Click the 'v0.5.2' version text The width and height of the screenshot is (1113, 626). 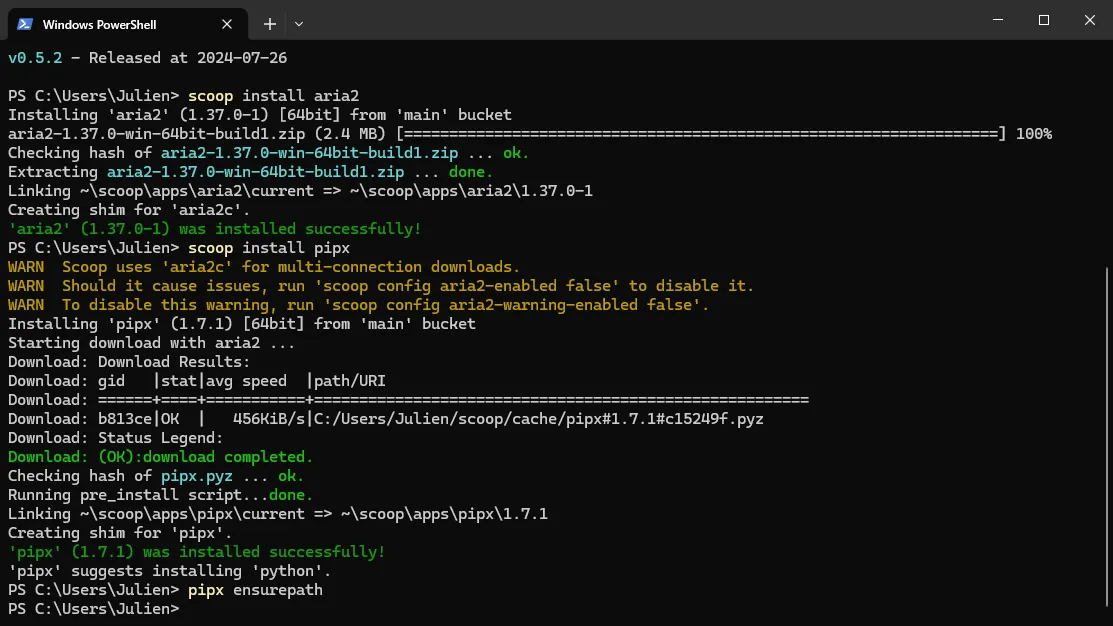click(34, 58)
